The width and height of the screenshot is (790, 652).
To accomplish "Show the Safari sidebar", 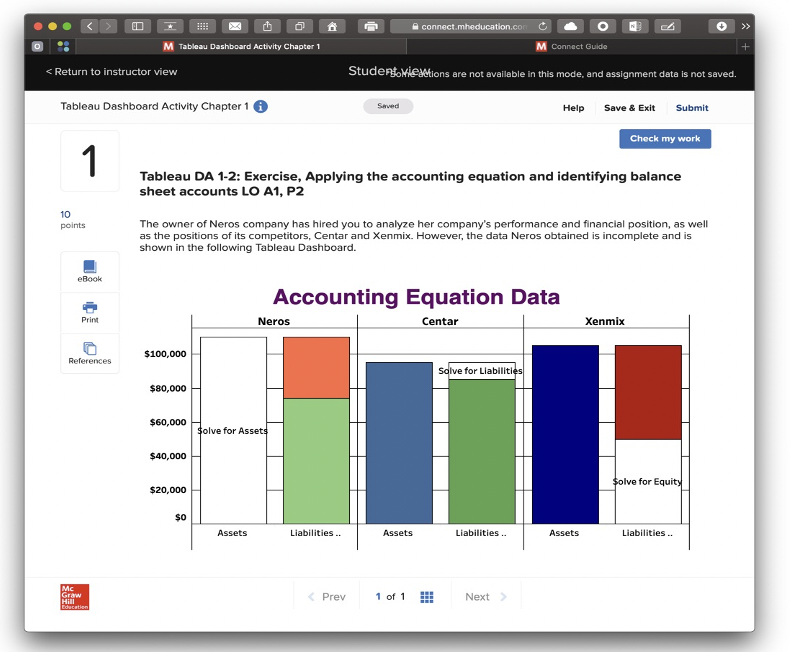I will click(x=138, y=26).
